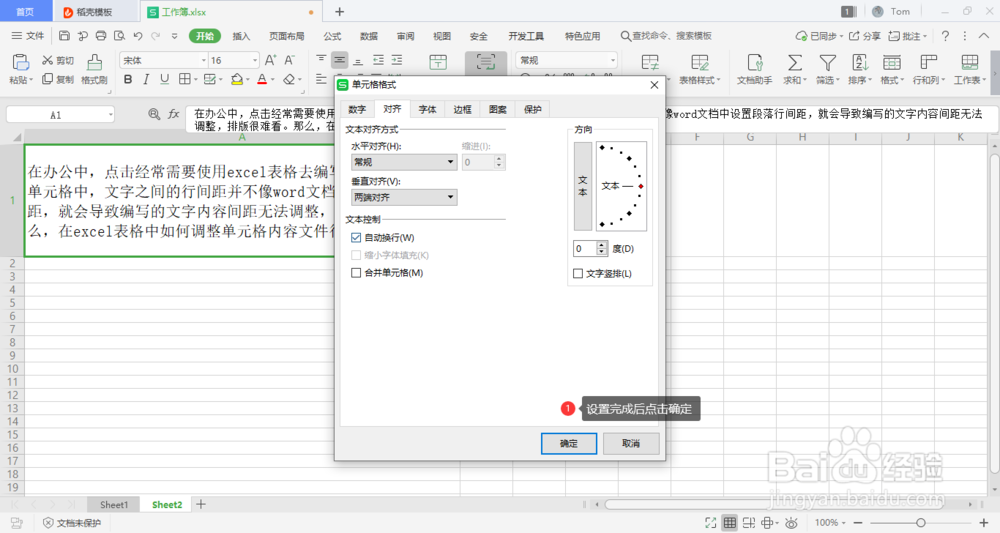This screenshot has height=533, width=1000.
Task: Click the Undo icon
Action: (x=138, y=36)
